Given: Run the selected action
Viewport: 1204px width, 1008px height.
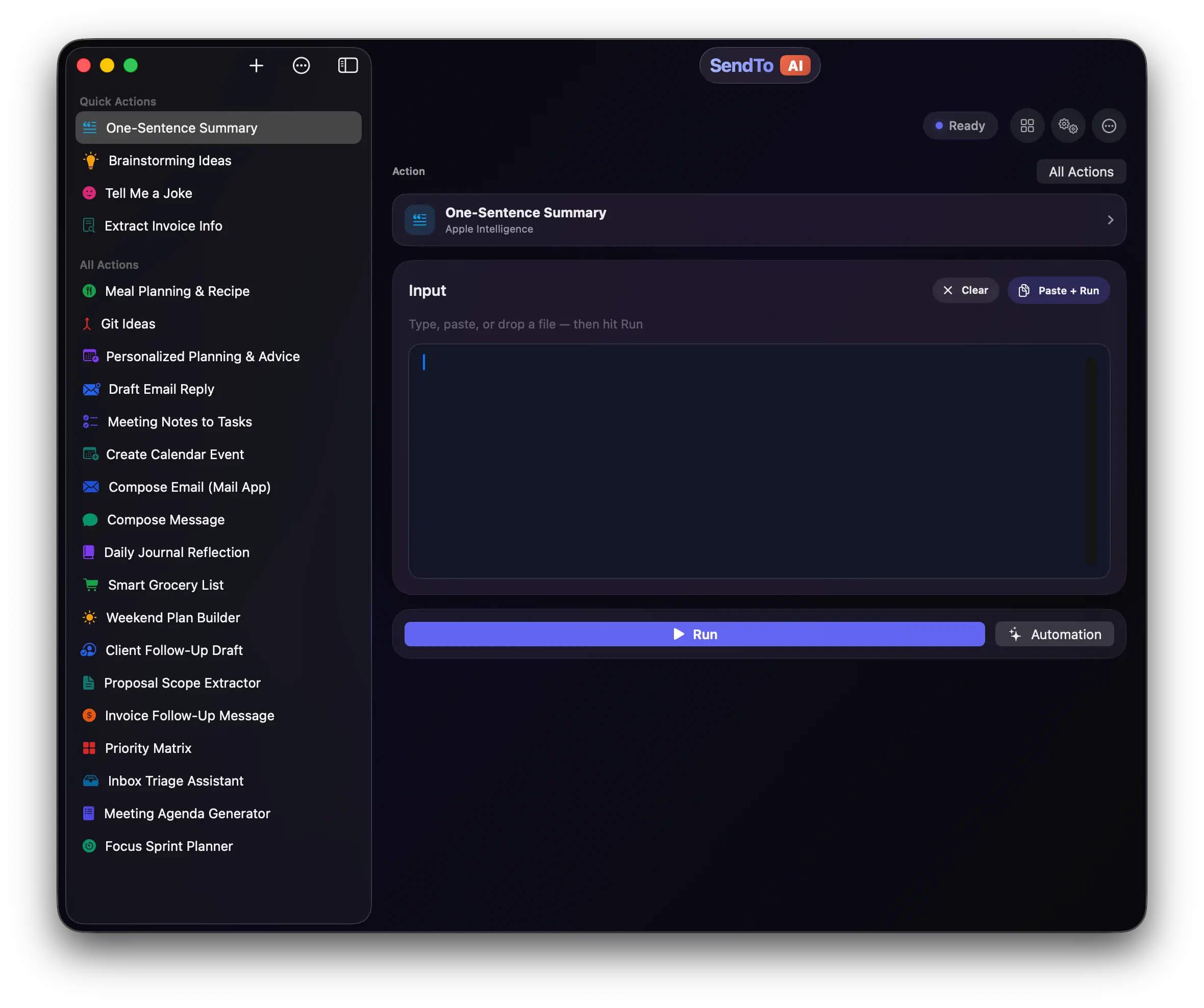Looking at the screenshot, I should click(694, 635).
